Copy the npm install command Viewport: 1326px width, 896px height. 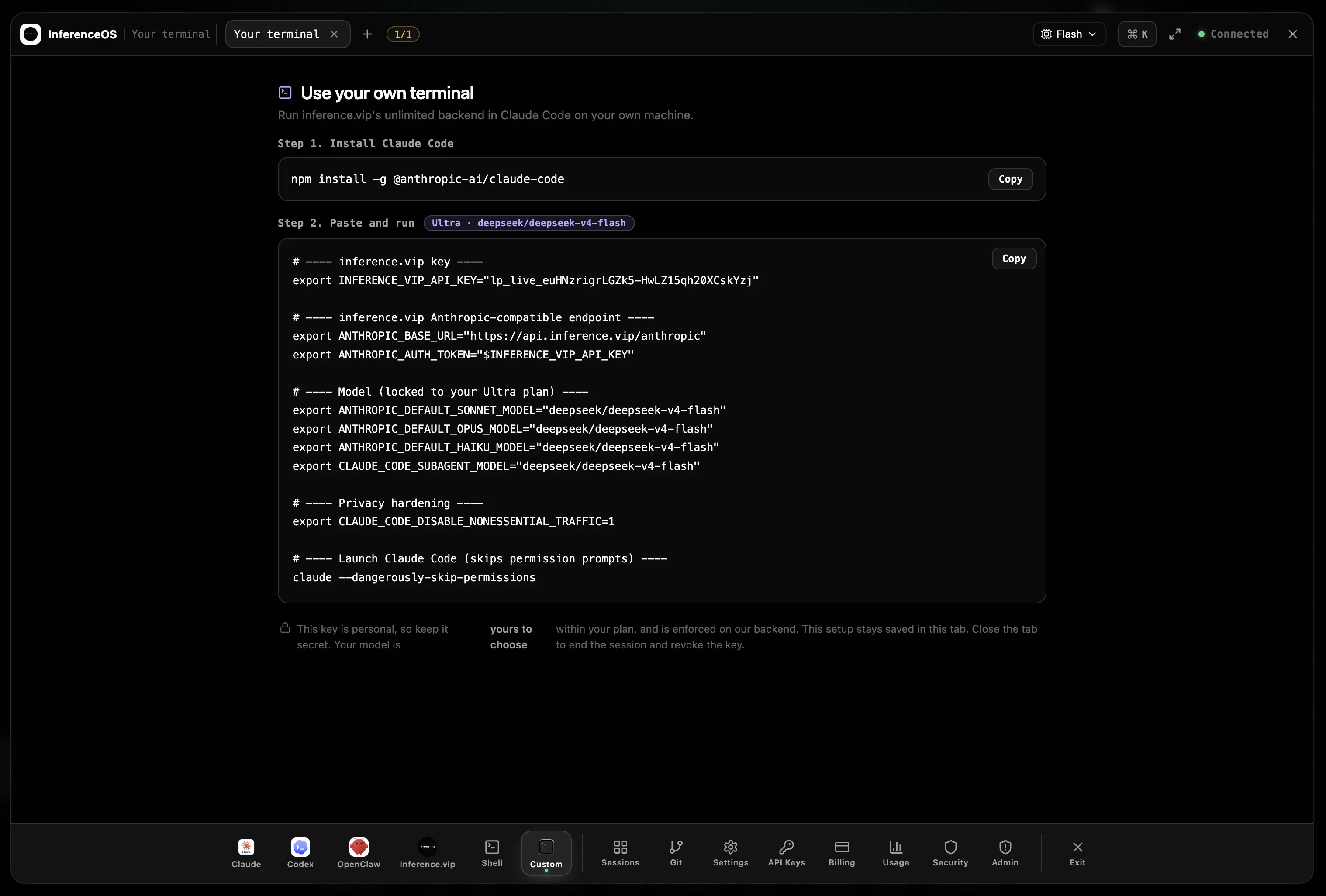pyautogui.click(x=1010, y=179)
